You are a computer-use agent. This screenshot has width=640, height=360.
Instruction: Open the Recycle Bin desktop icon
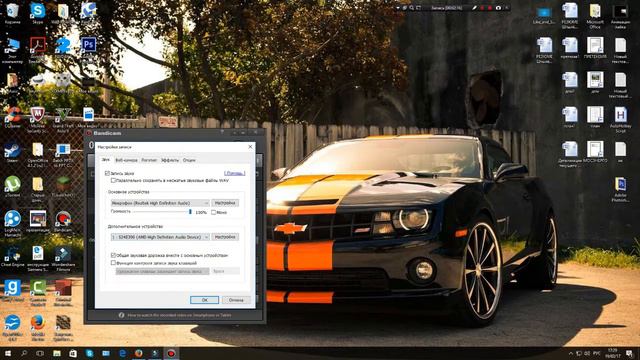pyautogui.click(x=12, y=13)
